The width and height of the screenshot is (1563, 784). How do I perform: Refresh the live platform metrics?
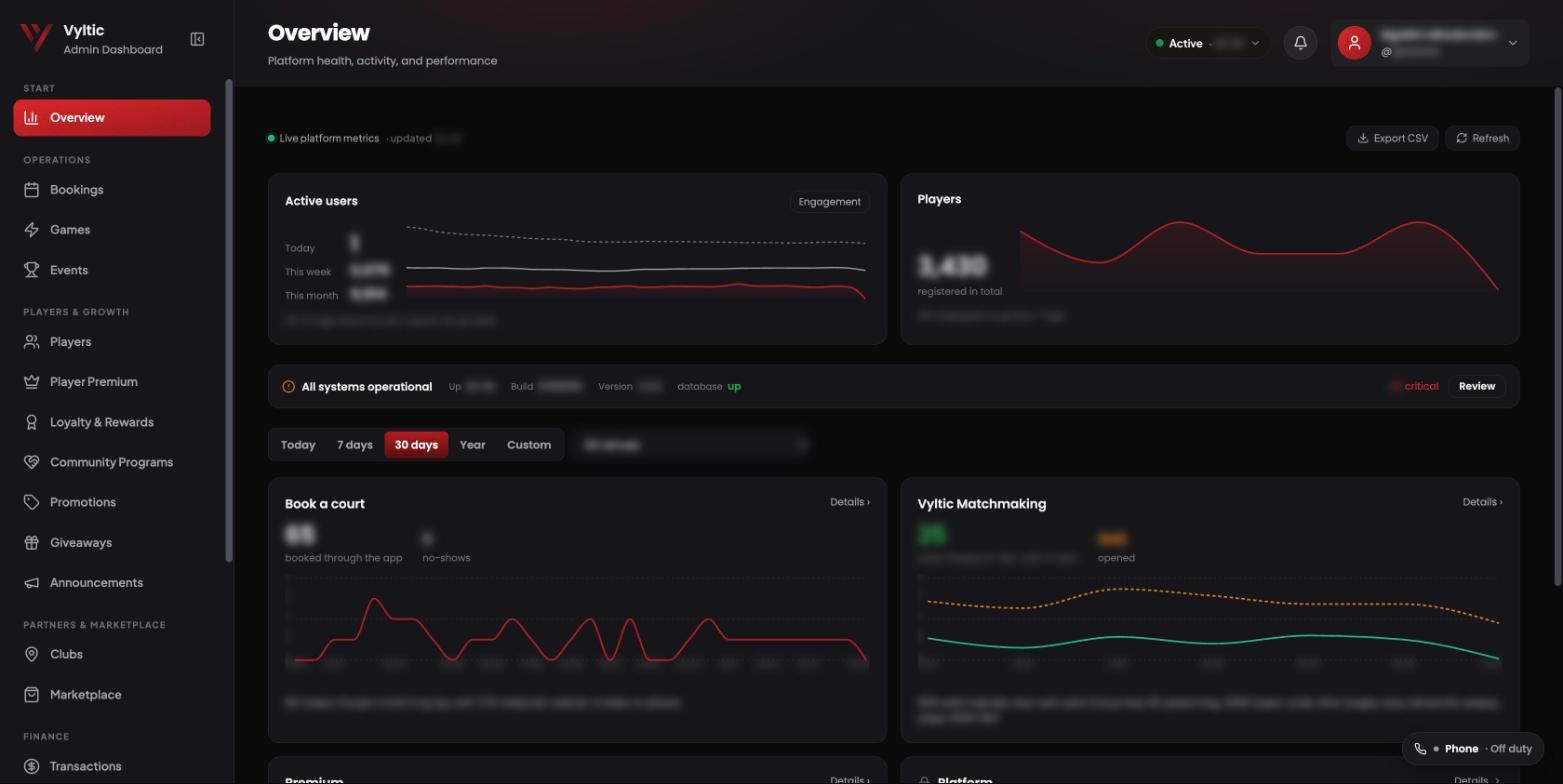coord(1482,138)
